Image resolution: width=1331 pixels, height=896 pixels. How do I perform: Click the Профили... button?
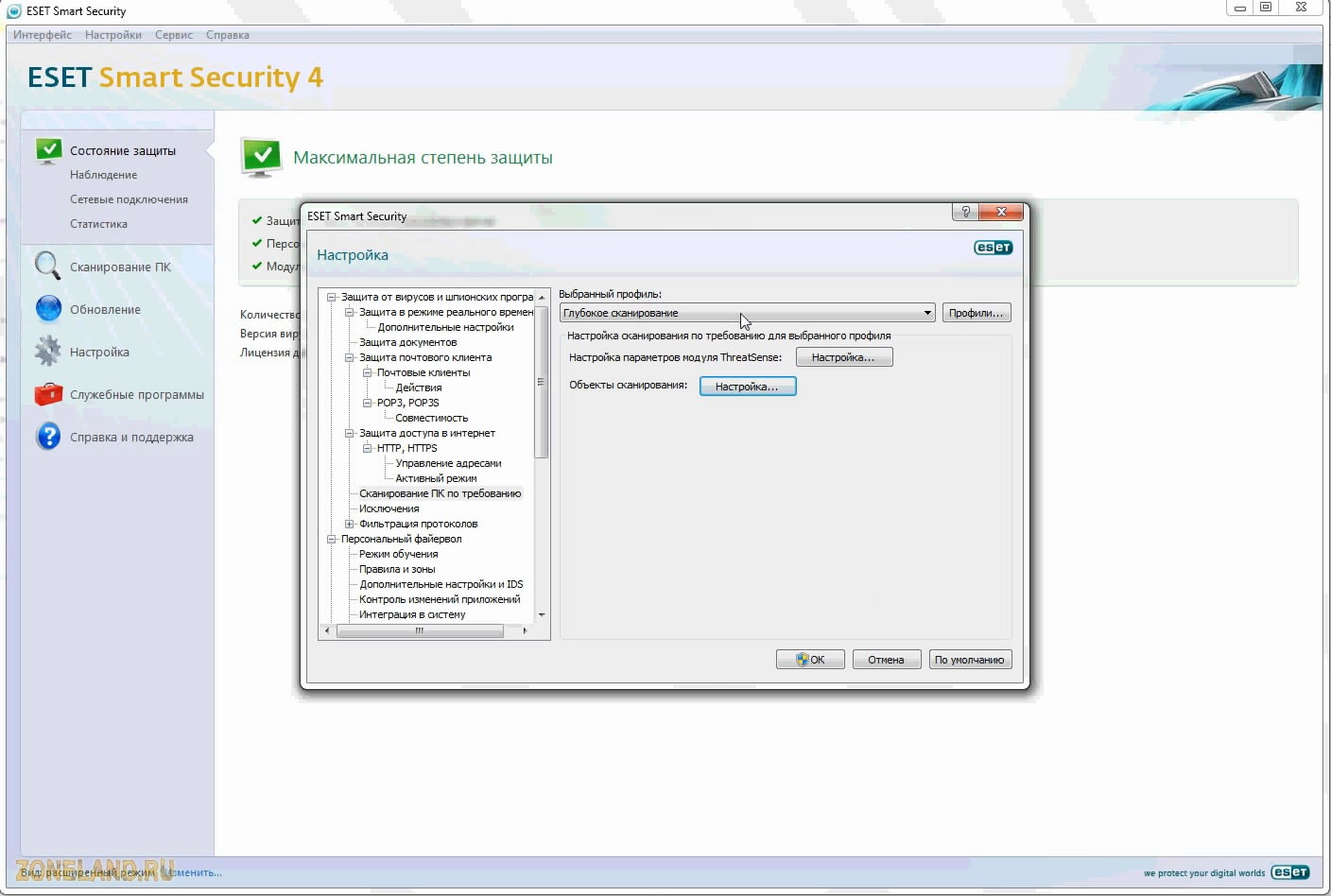point(977,313)
